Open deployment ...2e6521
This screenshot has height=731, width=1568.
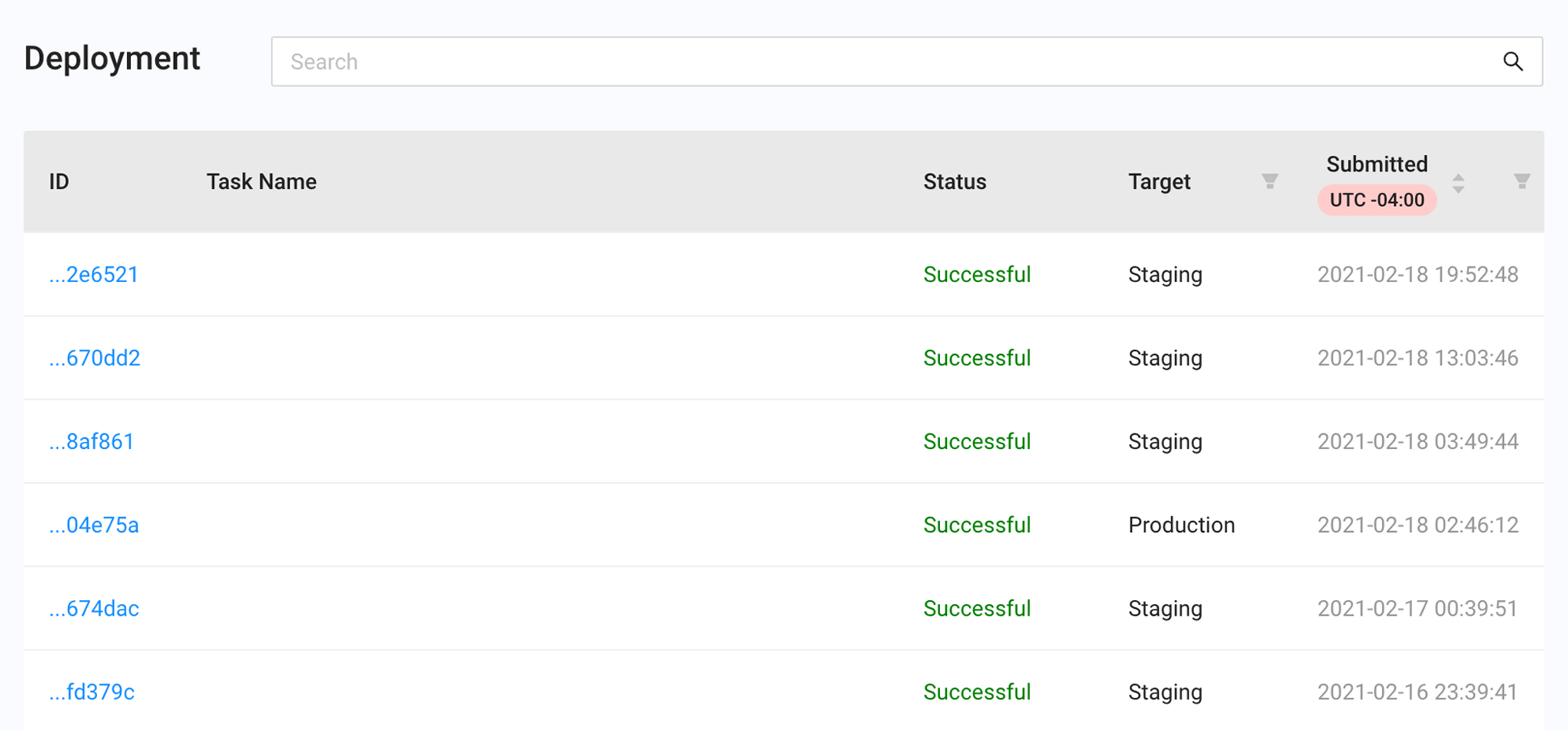[x=93, y=274]
